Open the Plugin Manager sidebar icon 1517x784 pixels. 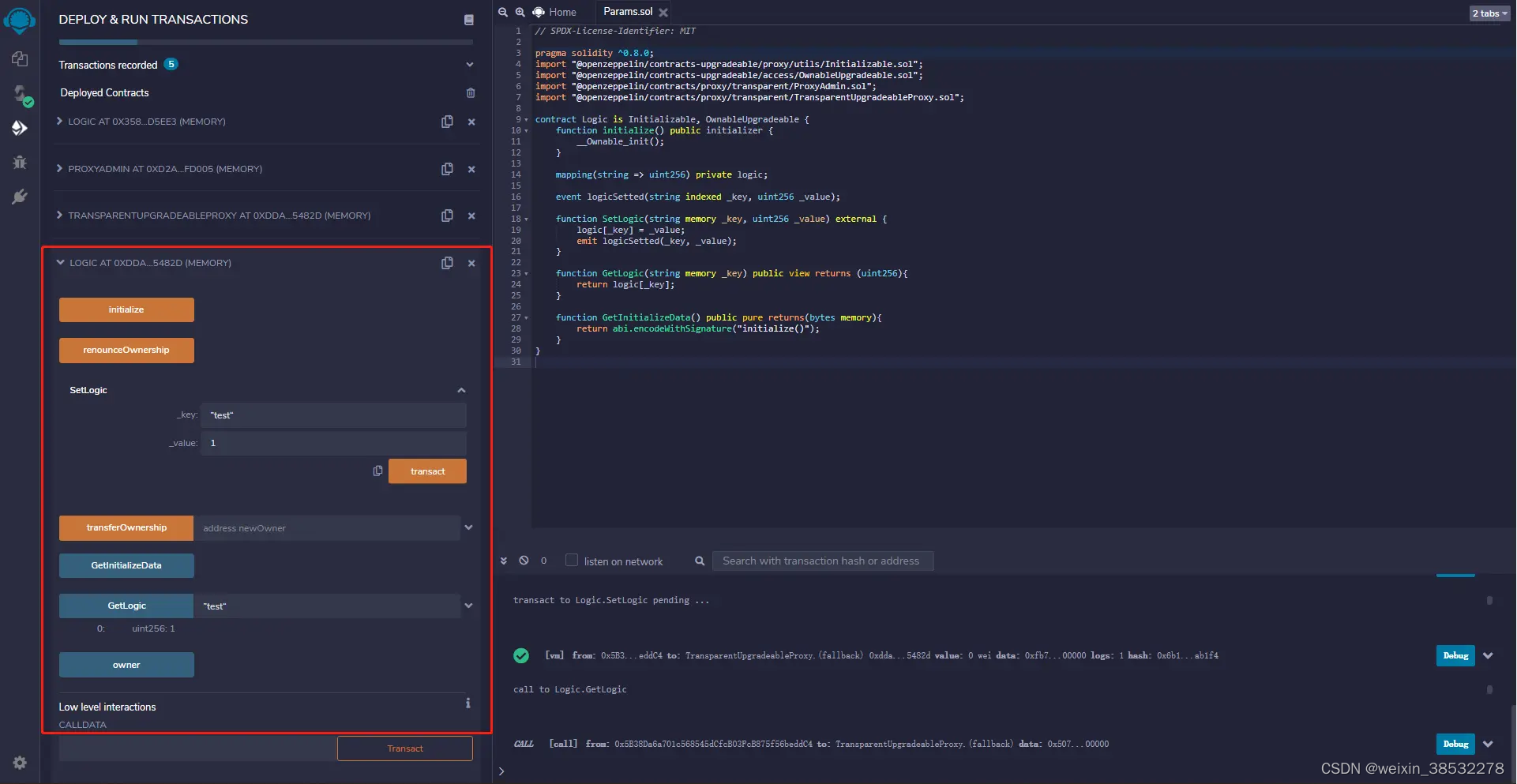pos(20,197)
